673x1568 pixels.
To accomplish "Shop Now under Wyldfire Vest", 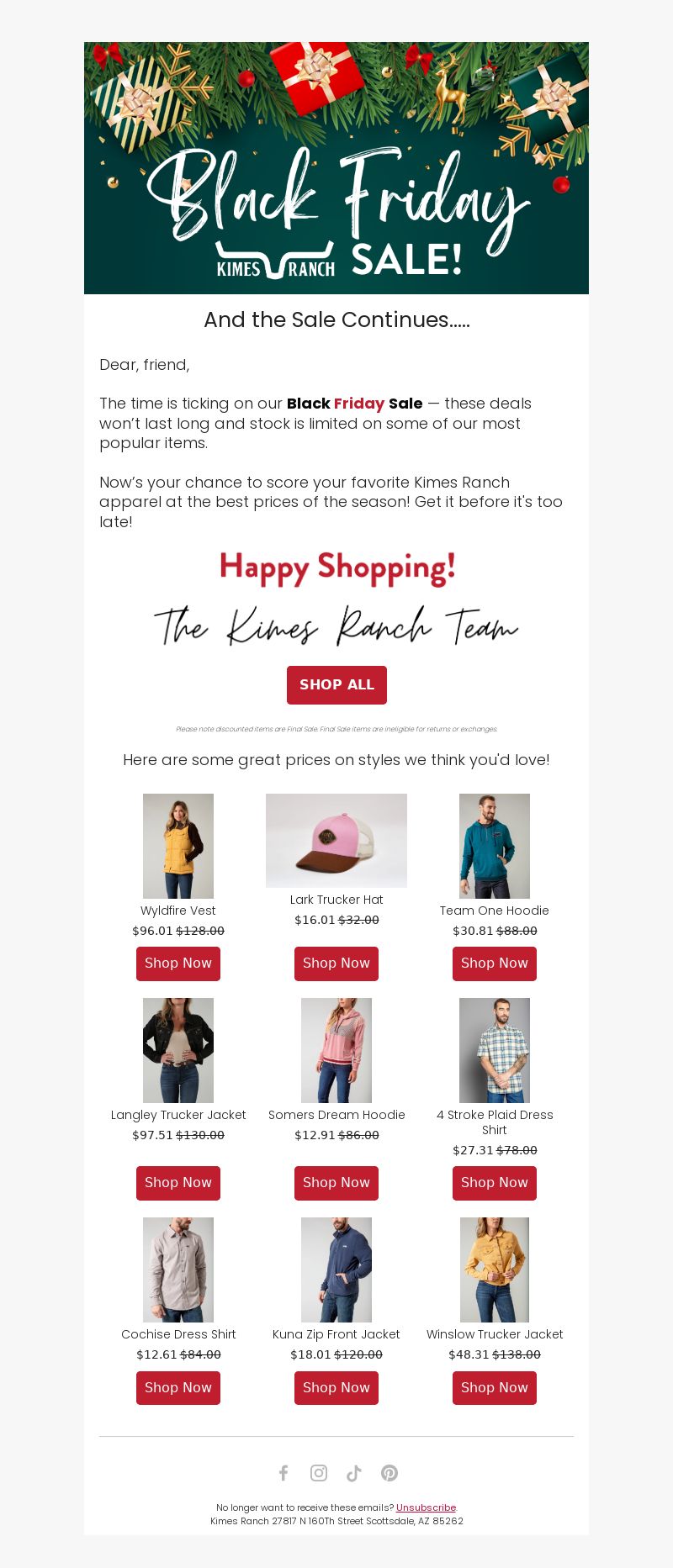I will (x=178, y=964).
